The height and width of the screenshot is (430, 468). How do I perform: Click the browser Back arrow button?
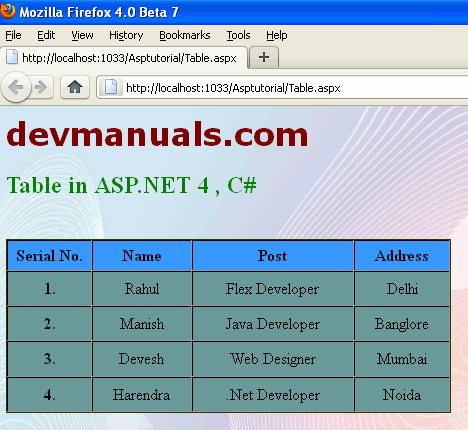[x=15, y=87]
